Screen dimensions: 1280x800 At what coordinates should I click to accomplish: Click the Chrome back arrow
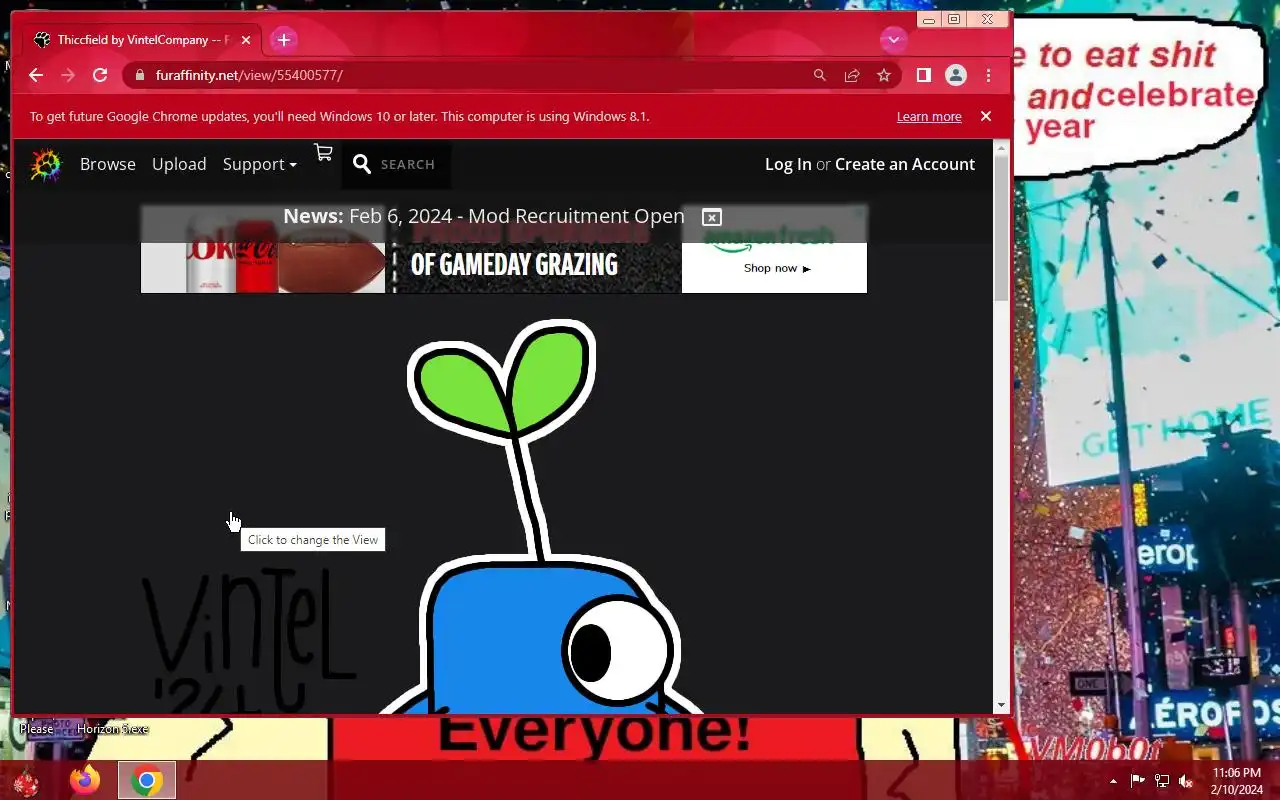pyautogui.click(x=36, y=75)
